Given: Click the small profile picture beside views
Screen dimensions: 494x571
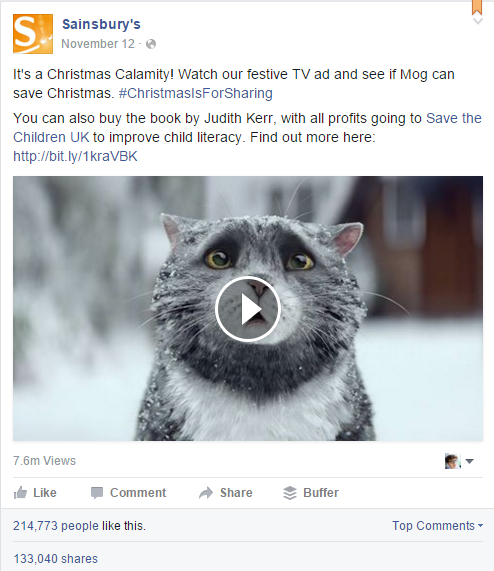Looking at the screenshot, I should coord(453,461).
